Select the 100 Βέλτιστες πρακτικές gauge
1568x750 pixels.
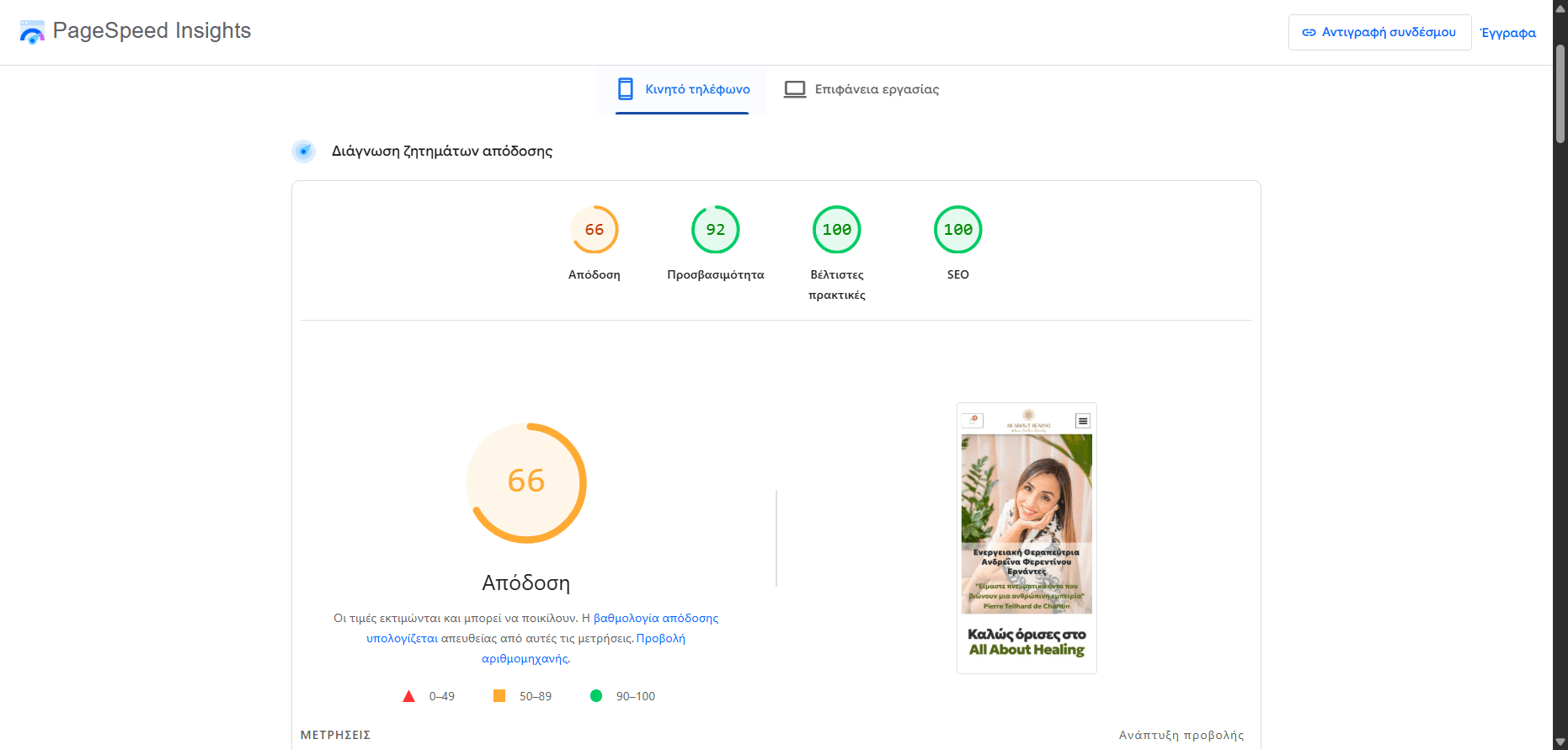tap(836, 230)
